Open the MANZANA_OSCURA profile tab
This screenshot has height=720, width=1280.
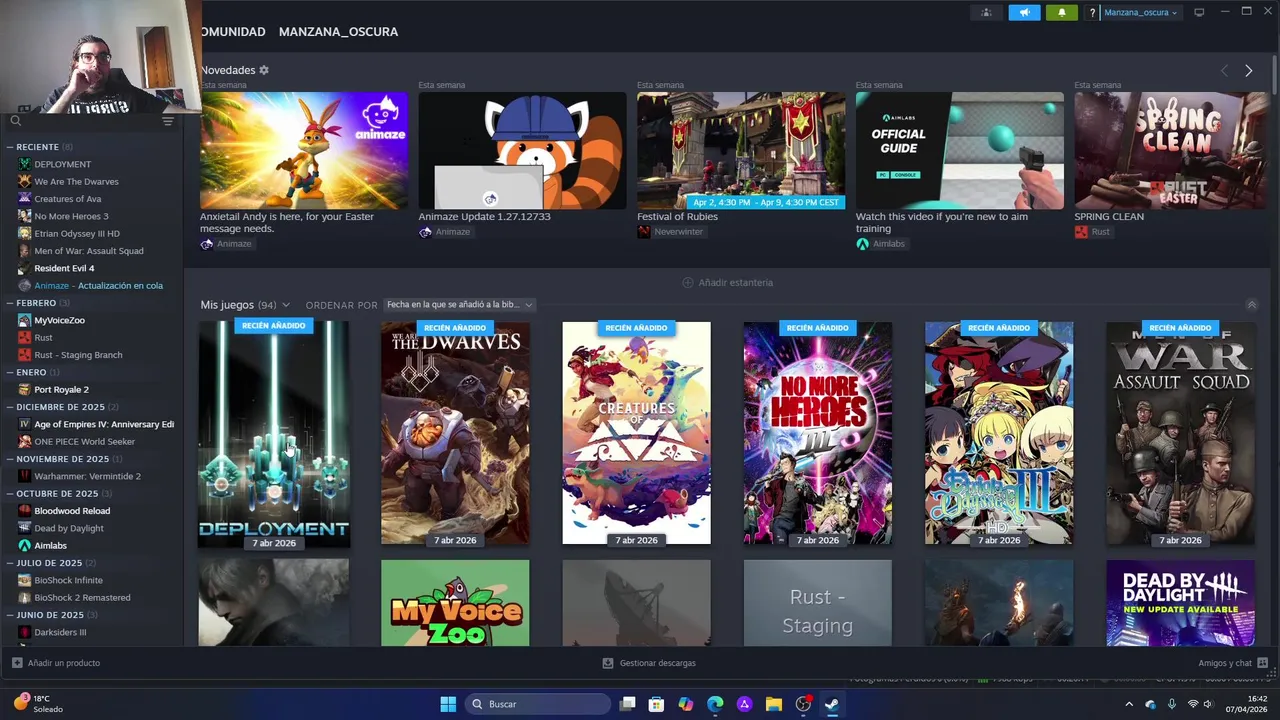pyautogui.click(x=338, y=32)
